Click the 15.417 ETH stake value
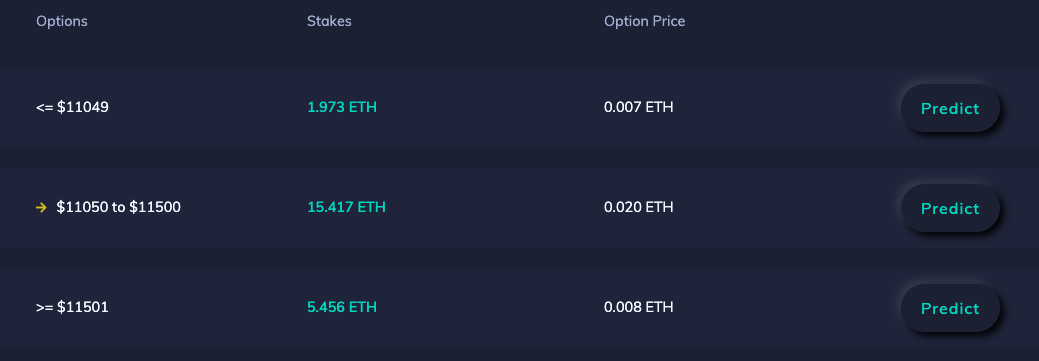This screenshot has width=1039, height=361. (x=347, y=207)
